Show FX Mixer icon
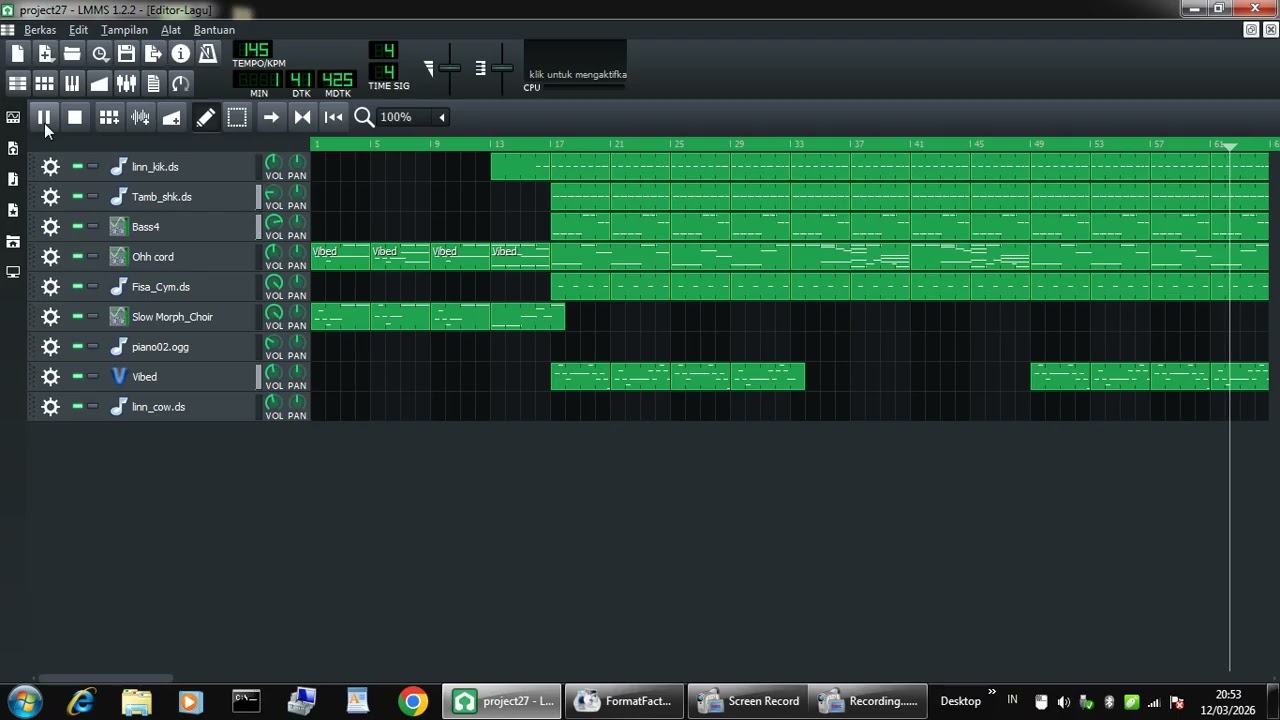The width and height of the screenshot is (1280, 720). (126, 84)
